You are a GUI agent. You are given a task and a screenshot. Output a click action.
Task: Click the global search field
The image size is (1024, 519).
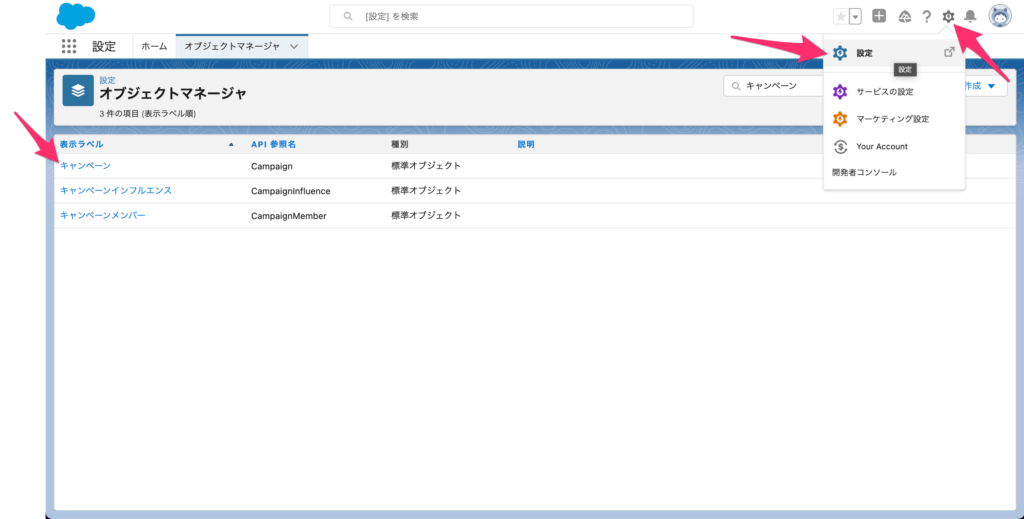point(511,16)
